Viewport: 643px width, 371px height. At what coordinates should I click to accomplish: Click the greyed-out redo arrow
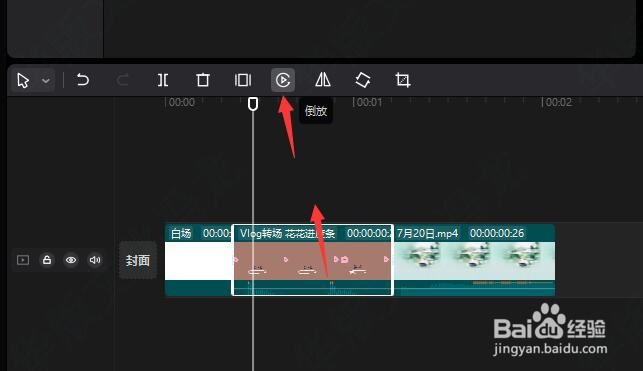click(123, 80)
